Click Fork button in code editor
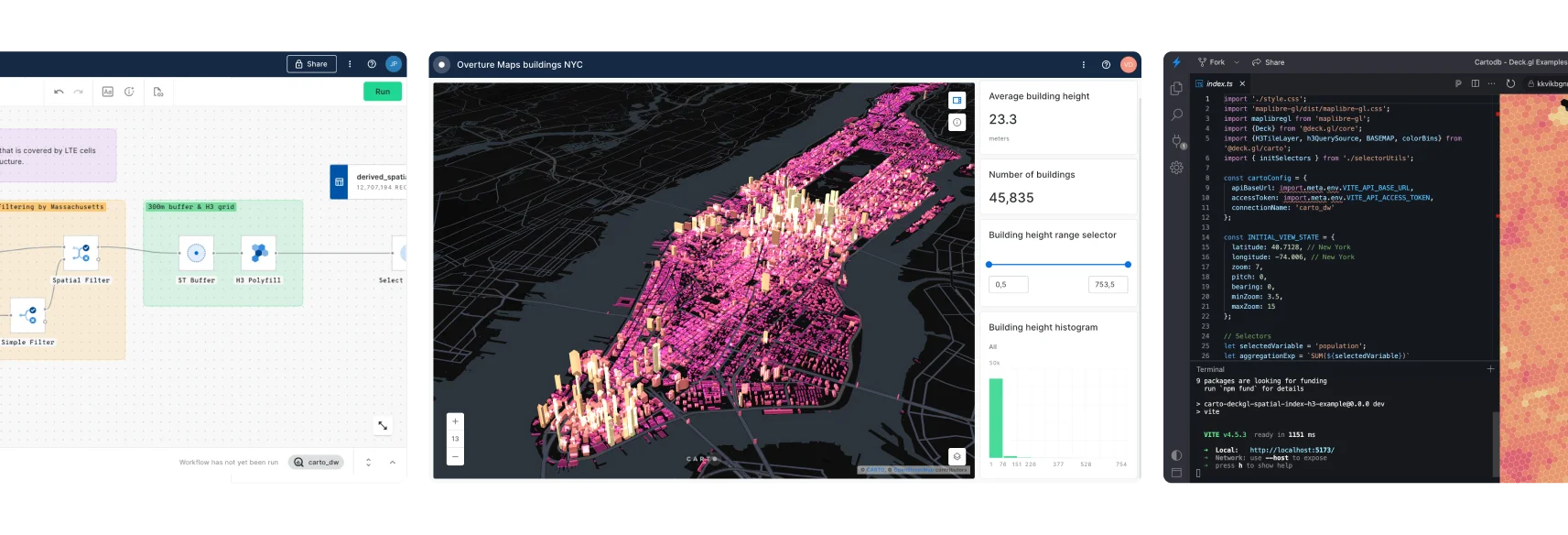 [1211, 62]
